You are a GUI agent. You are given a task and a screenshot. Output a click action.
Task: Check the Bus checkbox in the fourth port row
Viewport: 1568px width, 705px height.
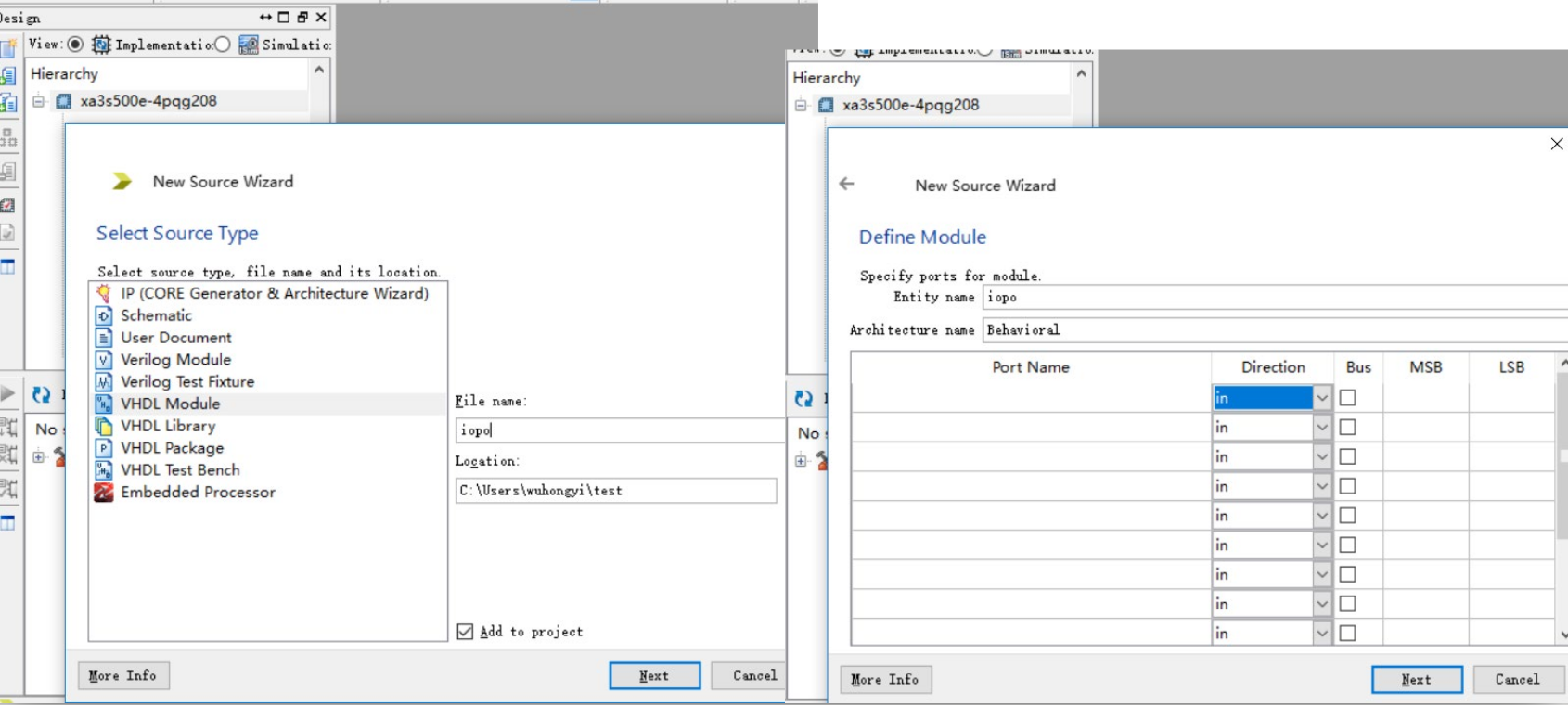[1348, 486]
